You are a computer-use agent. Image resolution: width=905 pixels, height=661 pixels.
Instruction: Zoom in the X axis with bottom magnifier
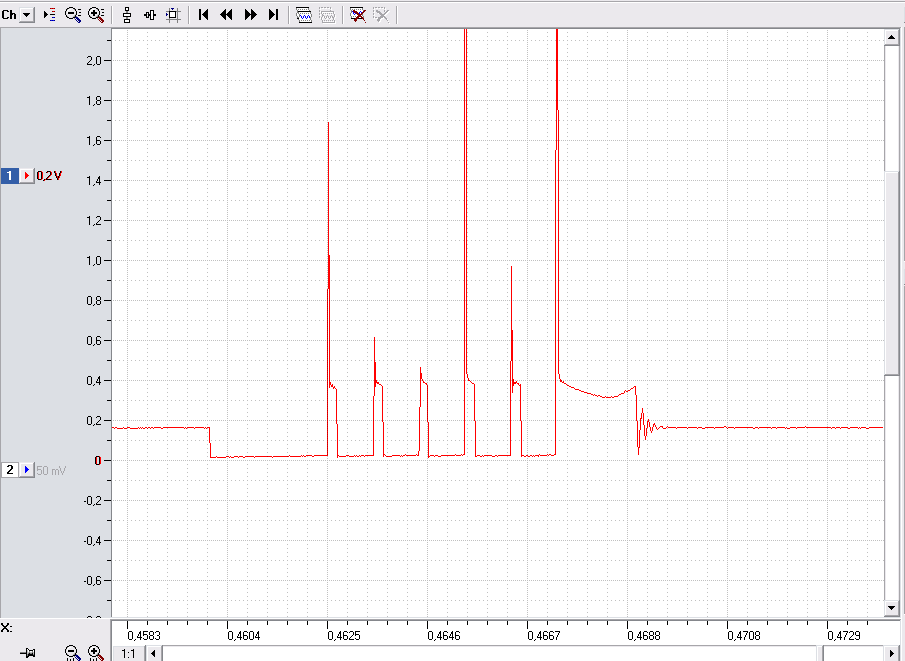click(x=96, y=653)
